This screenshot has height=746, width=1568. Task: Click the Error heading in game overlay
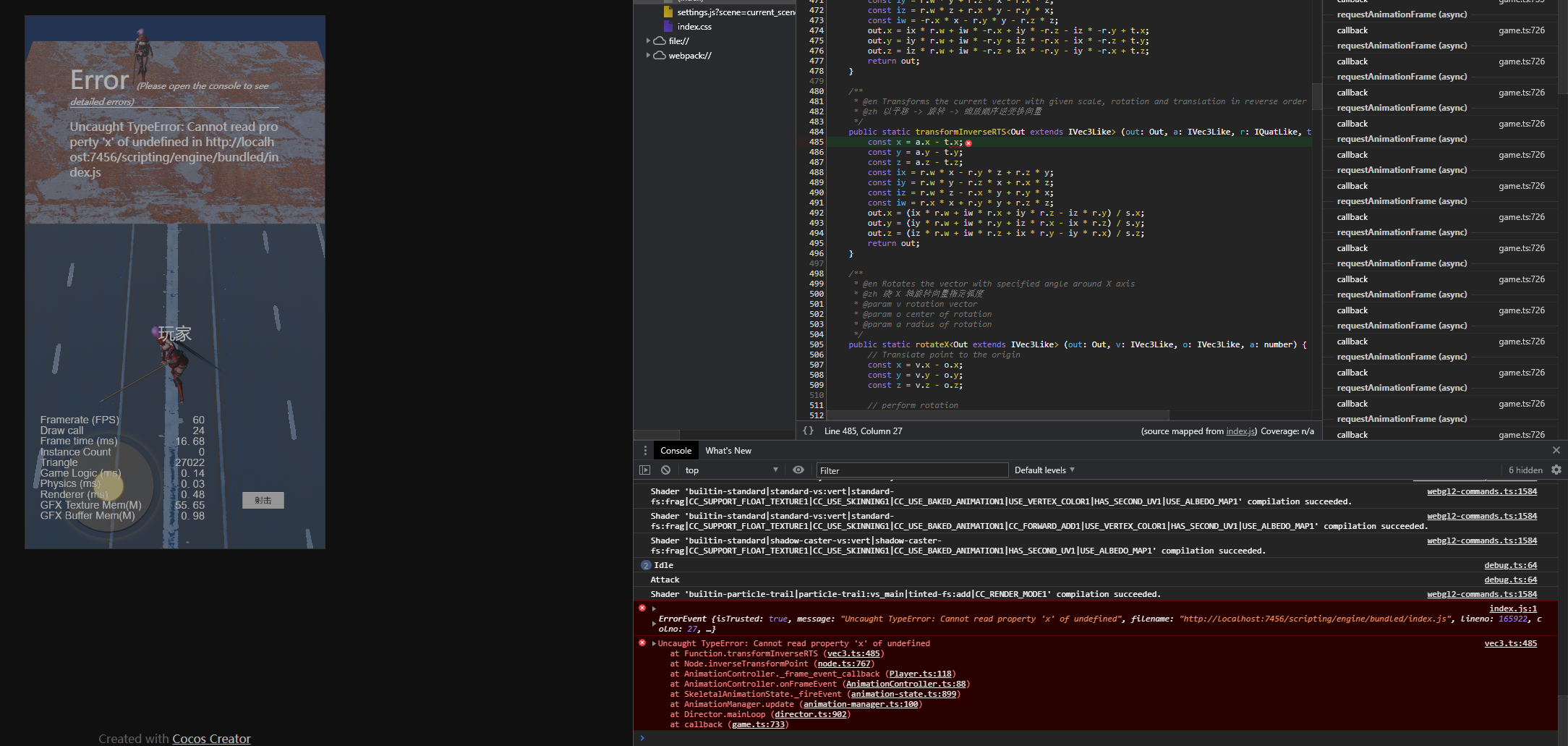pos(100,80)
